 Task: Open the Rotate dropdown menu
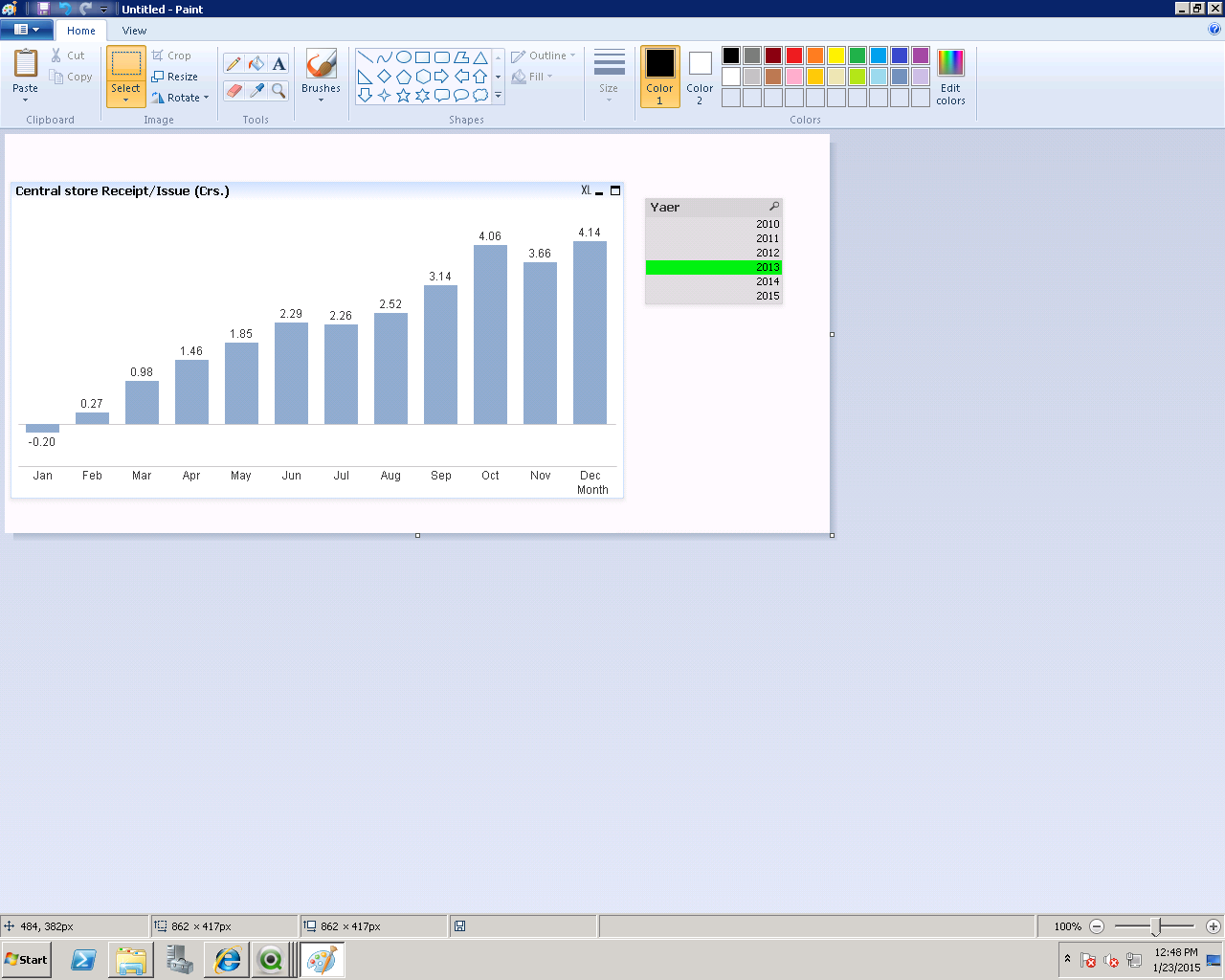pyautogui.click(x=181, y=98)
